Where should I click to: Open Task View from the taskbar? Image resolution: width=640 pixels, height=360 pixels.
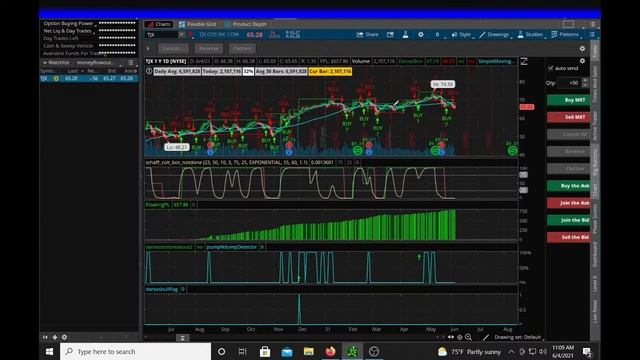[x=242, y=351]
